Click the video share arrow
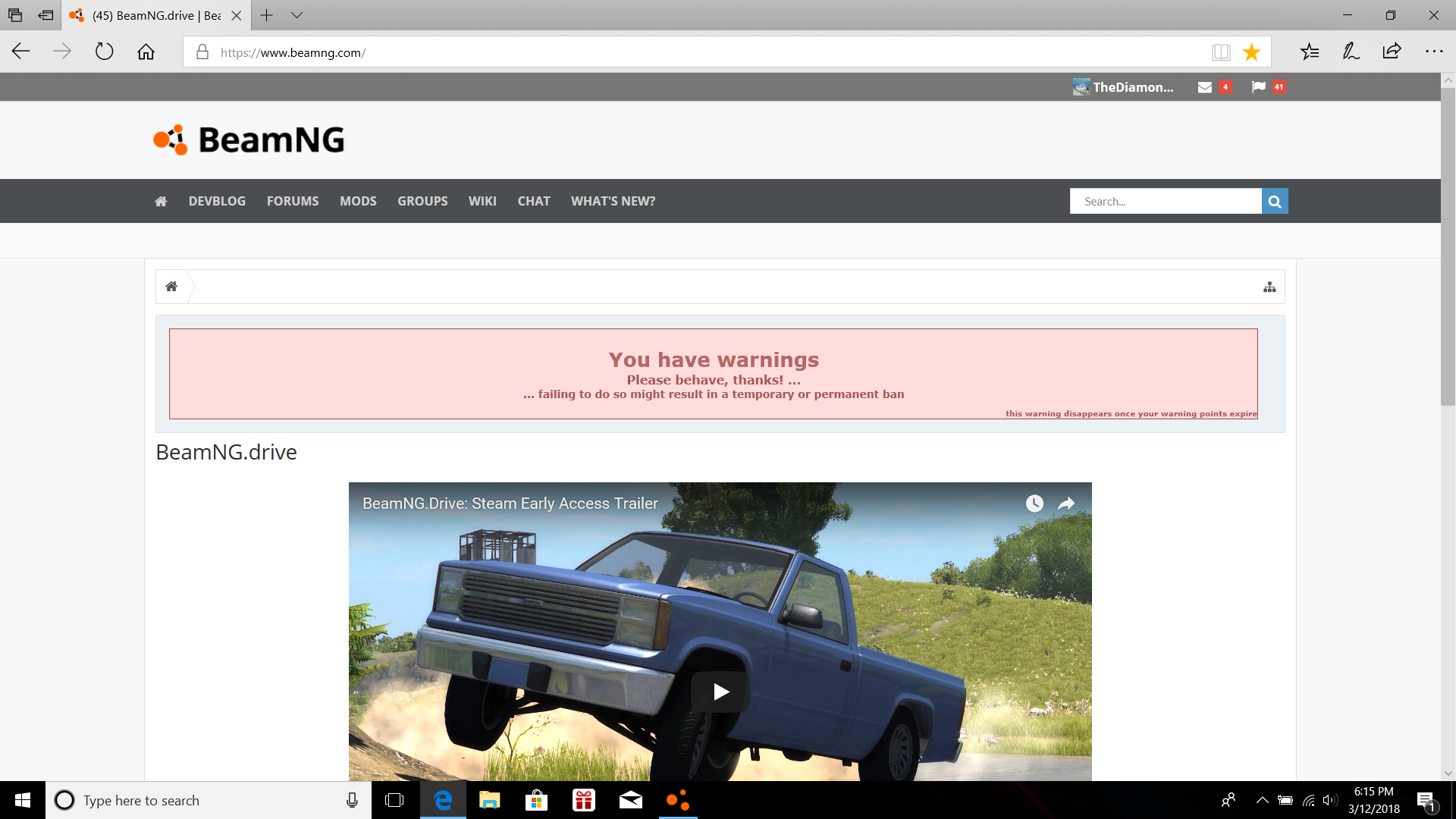This screenshot has height=819, width=1456. (1066, 504)
